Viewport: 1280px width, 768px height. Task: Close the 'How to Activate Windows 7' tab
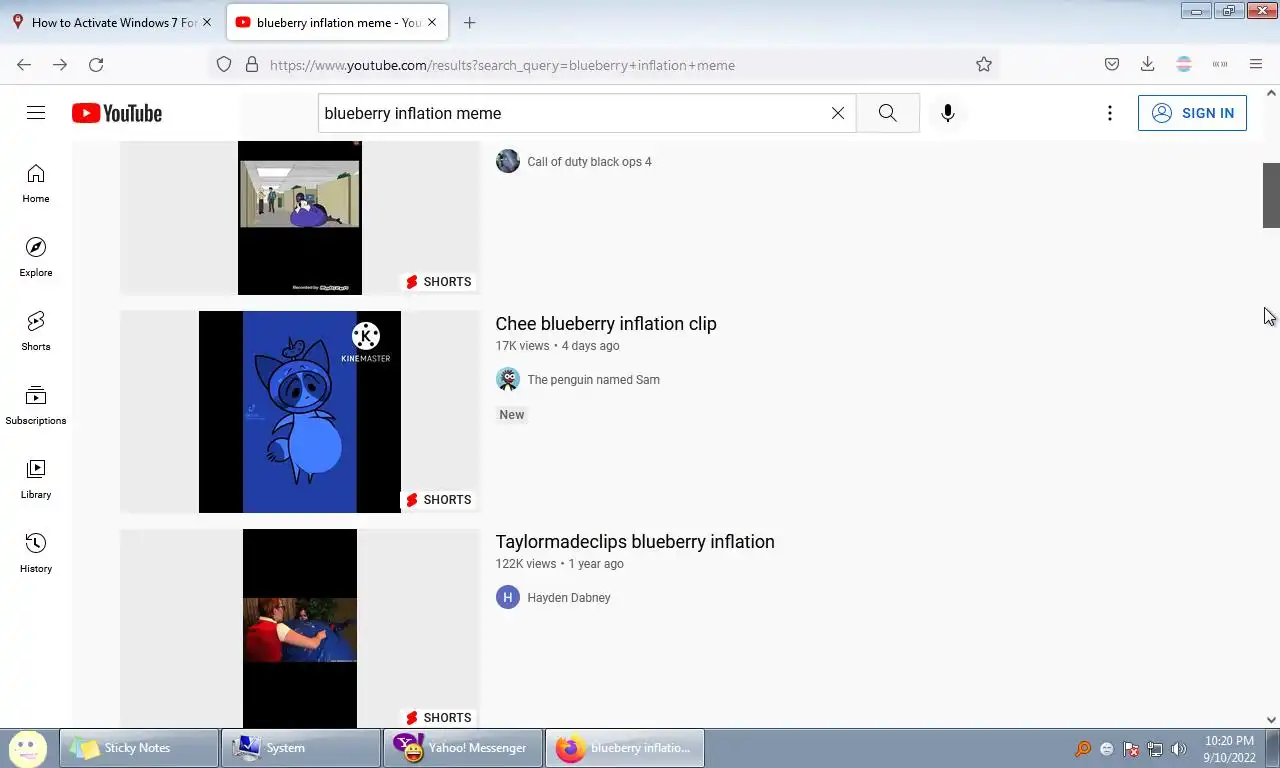(x=207, y=22)
